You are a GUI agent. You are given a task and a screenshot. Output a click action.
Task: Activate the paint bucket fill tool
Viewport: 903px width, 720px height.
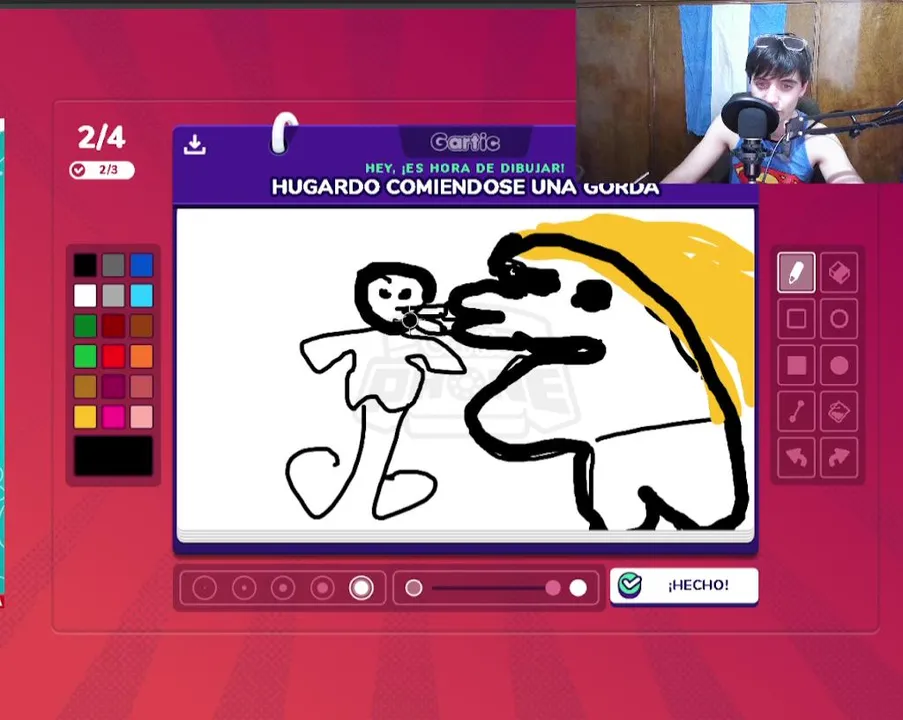coord(838,411)
